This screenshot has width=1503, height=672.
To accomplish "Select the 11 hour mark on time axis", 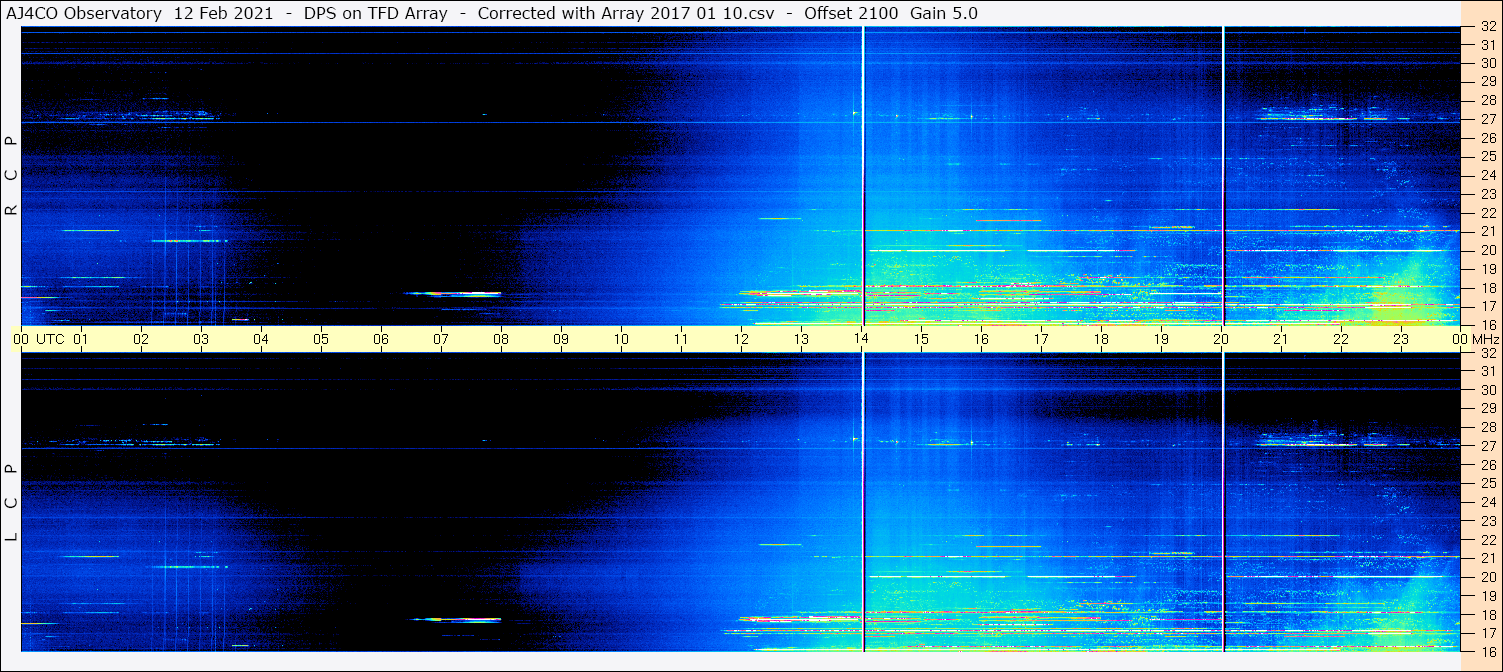I will (x=681, y=339).
